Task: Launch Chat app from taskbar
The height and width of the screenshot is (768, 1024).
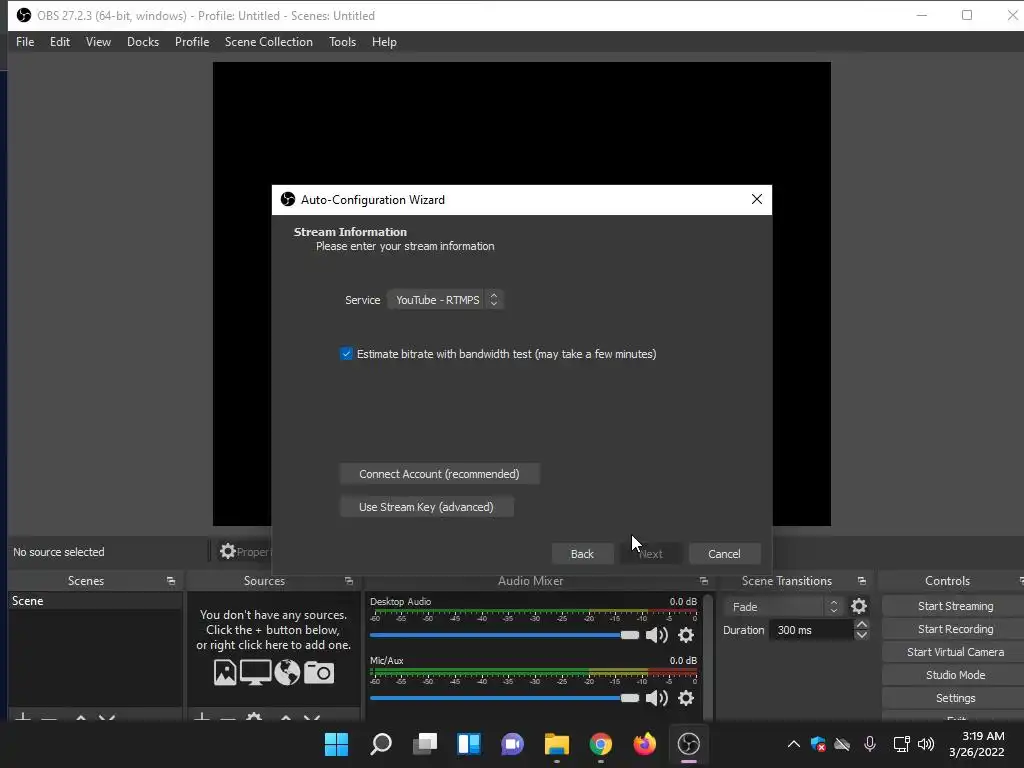Action: tap(513, 744)
